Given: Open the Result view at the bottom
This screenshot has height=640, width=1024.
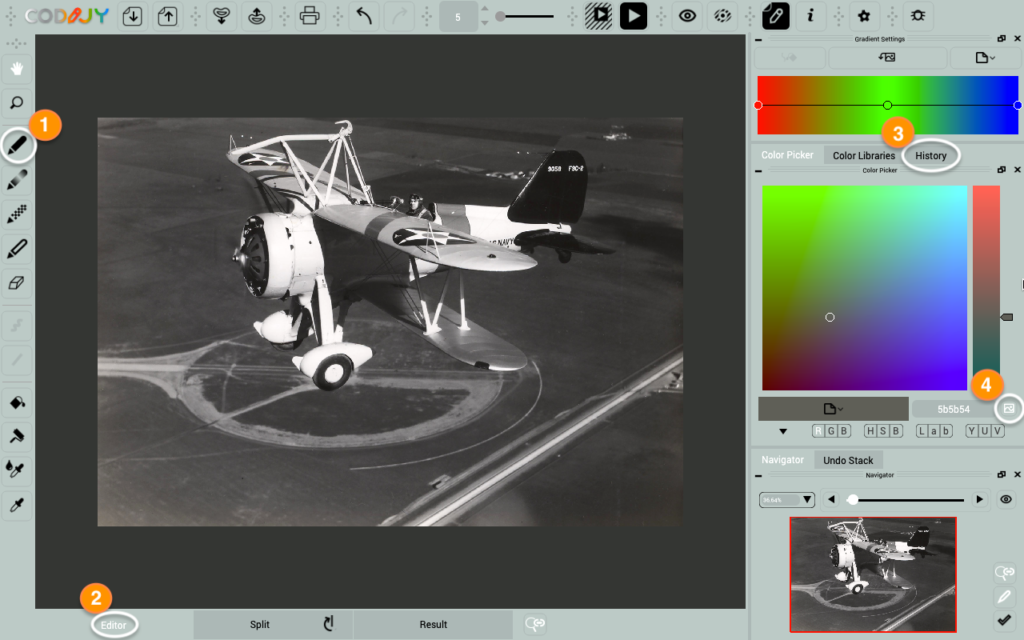Looking at the screenshot, I should (434, 624).
